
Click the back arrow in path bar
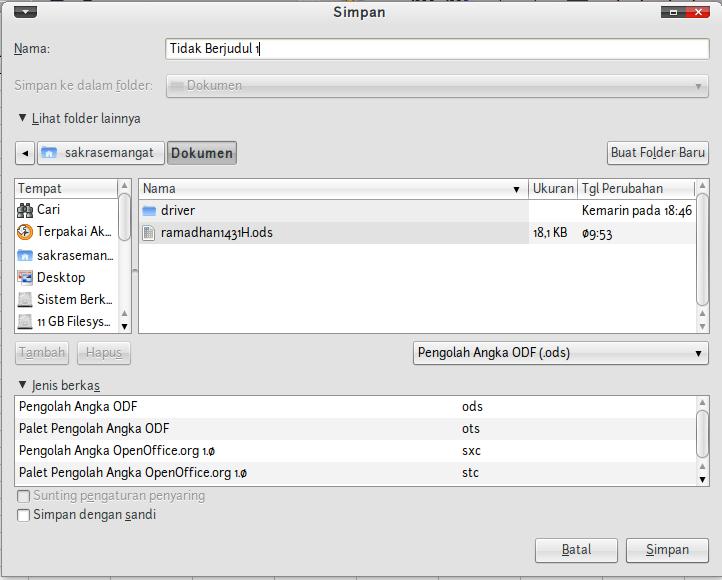click(x=25, y=153)
